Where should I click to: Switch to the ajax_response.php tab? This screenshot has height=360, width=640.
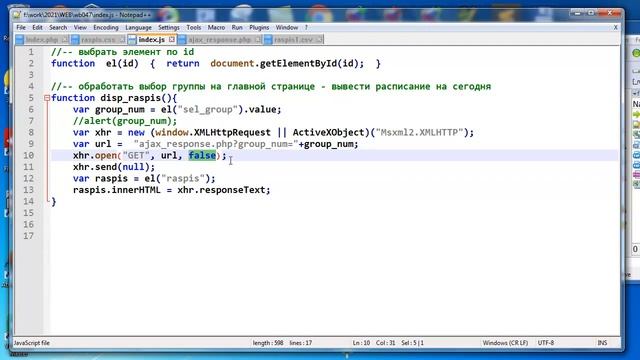coord(219,40)
